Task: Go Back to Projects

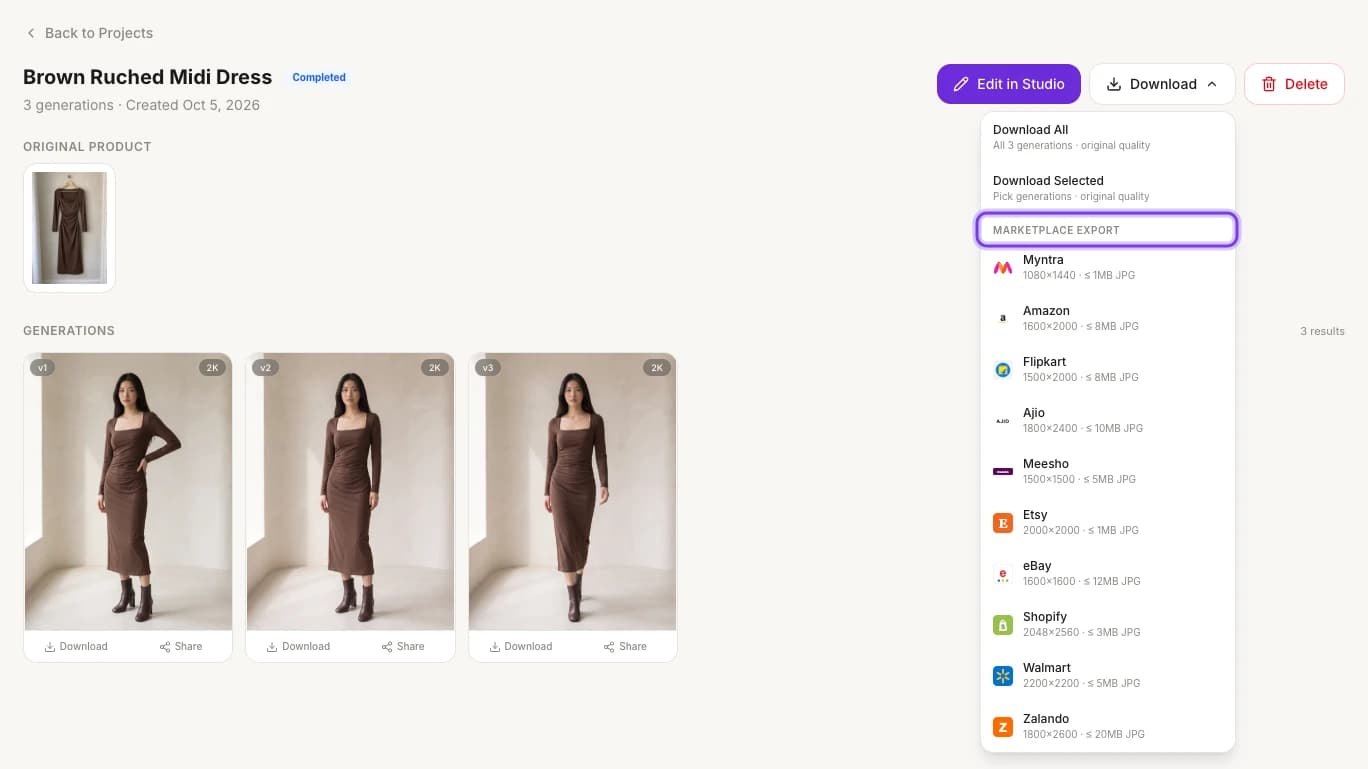Action: 89,33
